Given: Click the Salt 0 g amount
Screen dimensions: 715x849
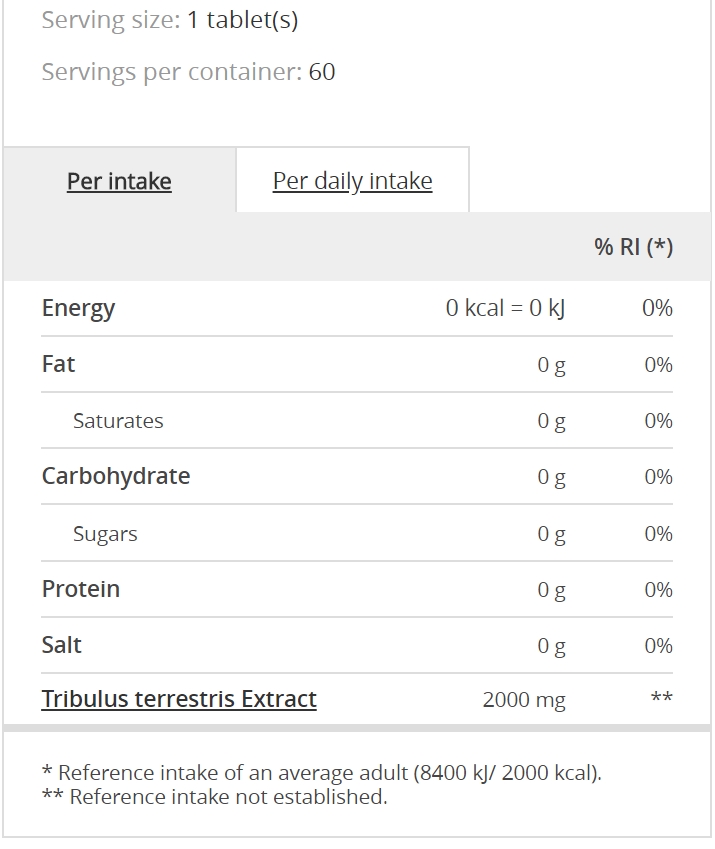Looking at the screenshot, I should 552,646.
